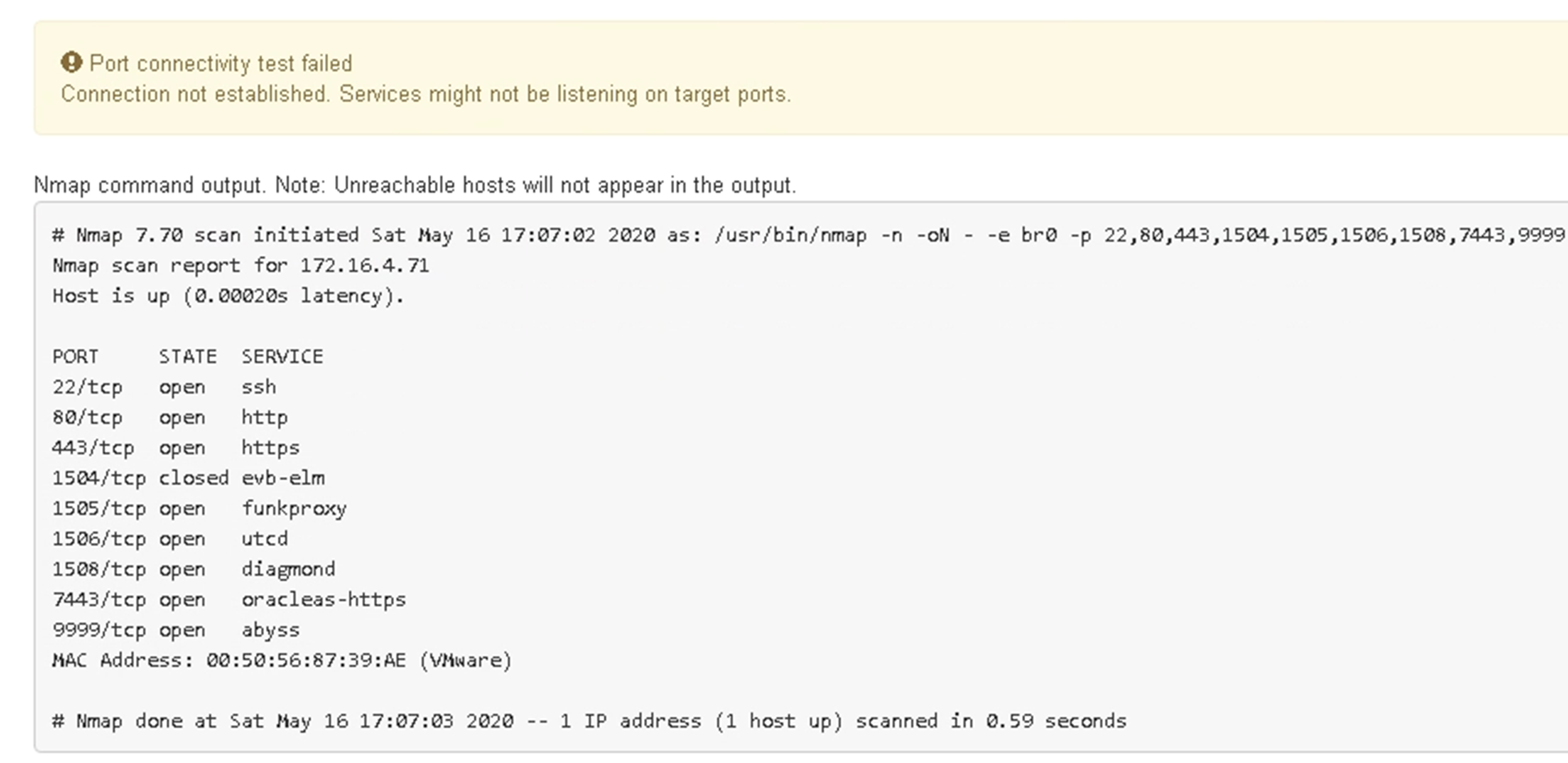Click the diagmond service name
Image resolution: width=1568 pixels, height=763 pixels.
(288, 570)
